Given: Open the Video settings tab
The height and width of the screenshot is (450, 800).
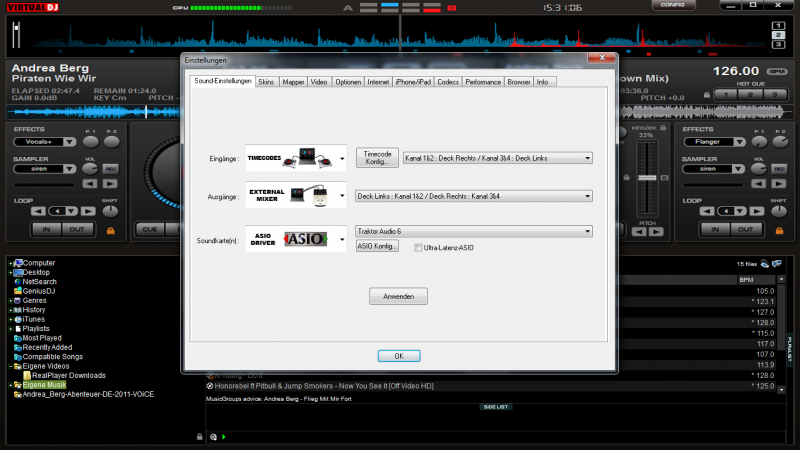Looking at the screenshot, I should (319, 82).
